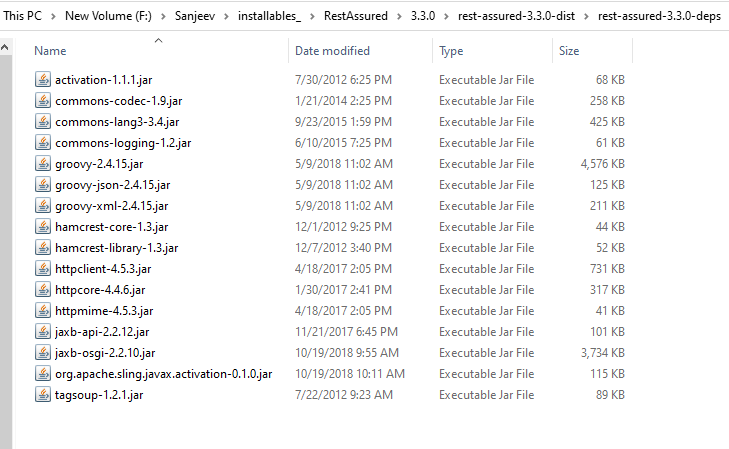Select the httpmime-4.5.3.jar file name

point(104,311)
